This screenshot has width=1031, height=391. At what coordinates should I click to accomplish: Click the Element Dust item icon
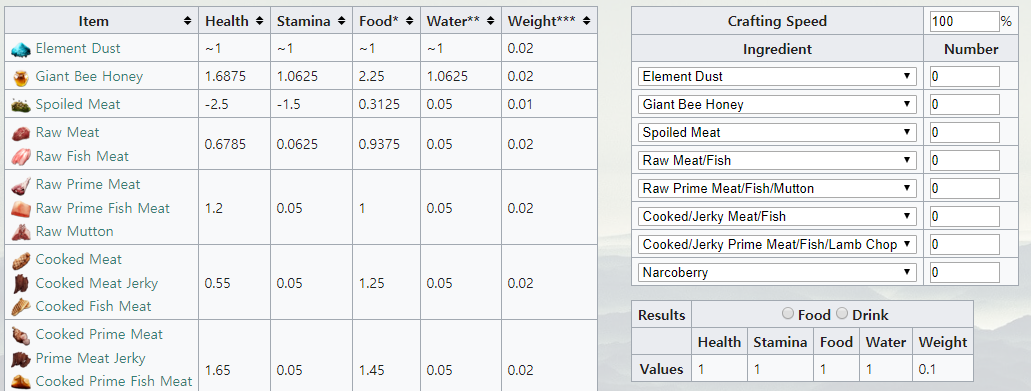click(21, 49)
